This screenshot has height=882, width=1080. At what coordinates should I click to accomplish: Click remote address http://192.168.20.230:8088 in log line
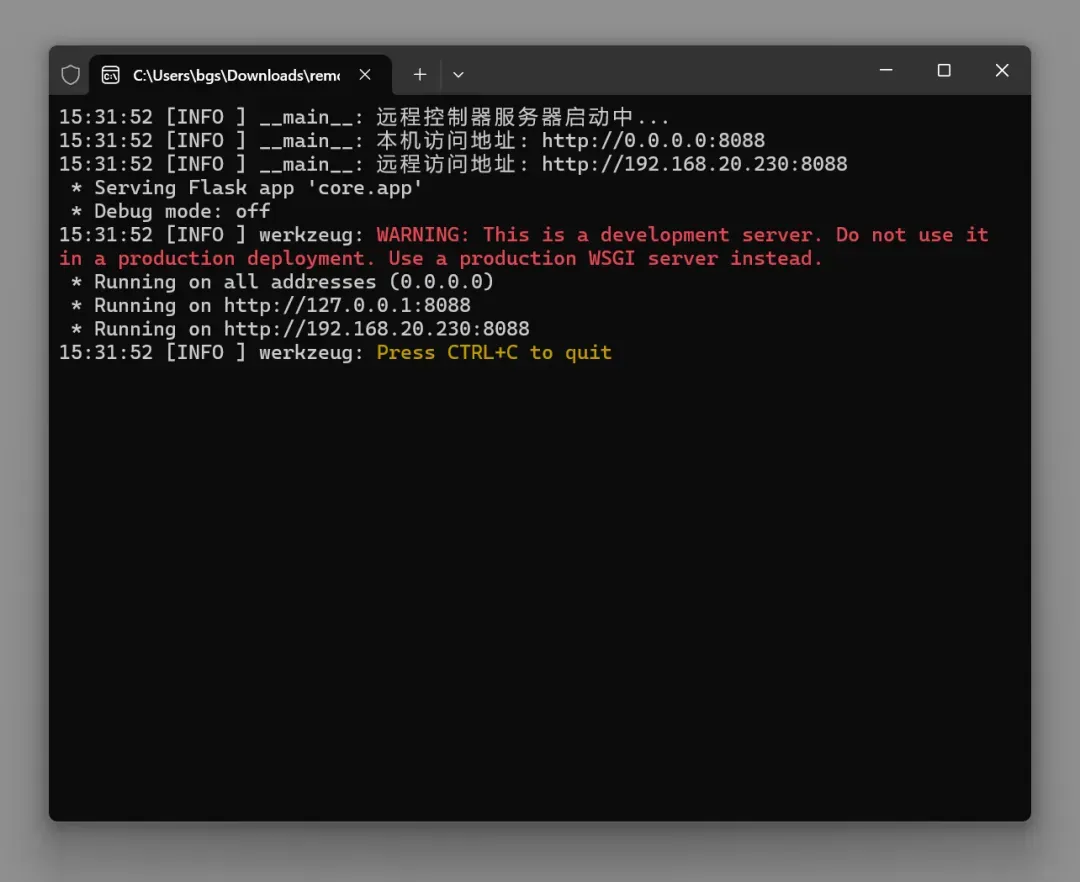click(694, 164)
